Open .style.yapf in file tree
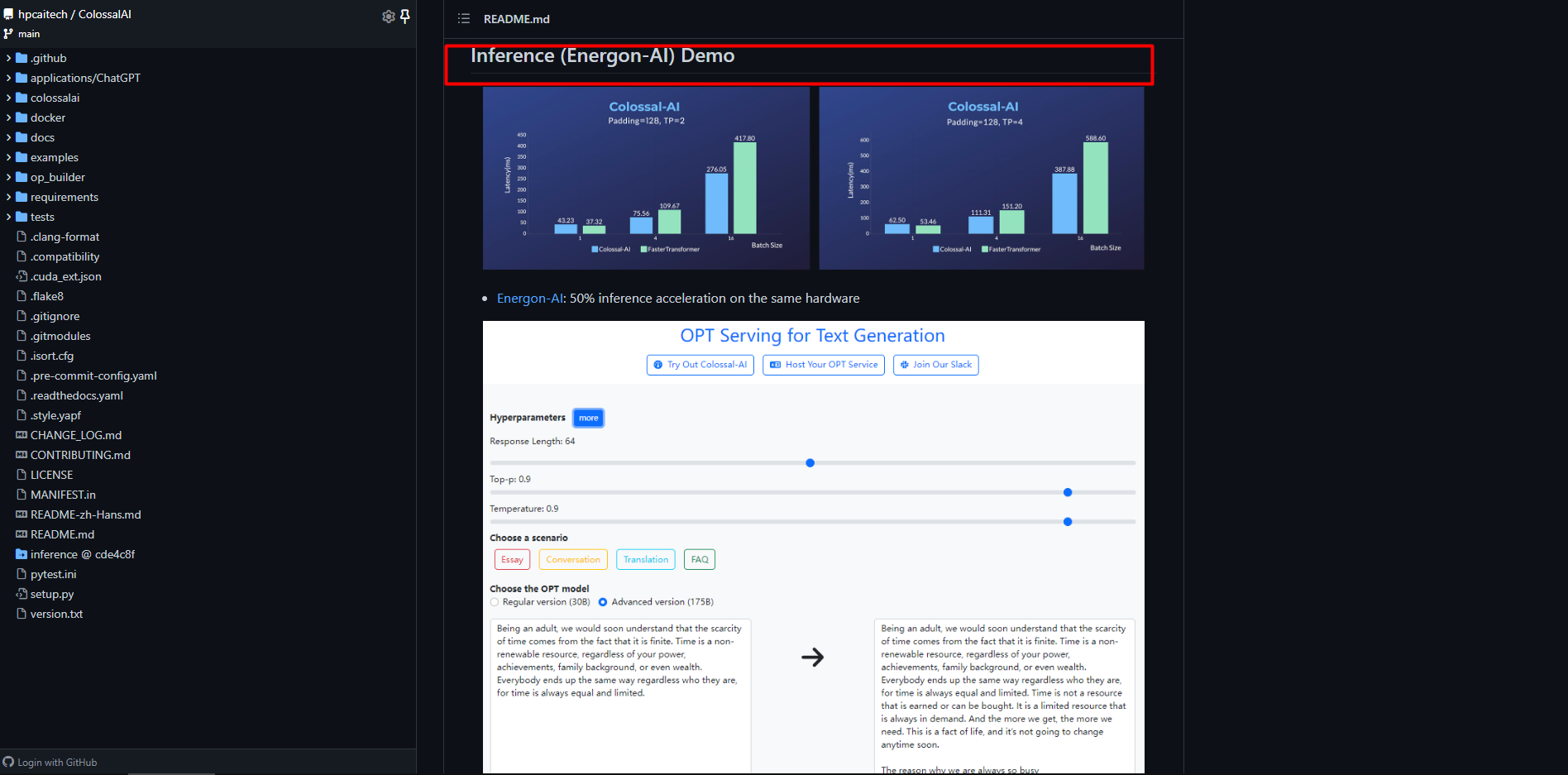 (x=55, y=415)
